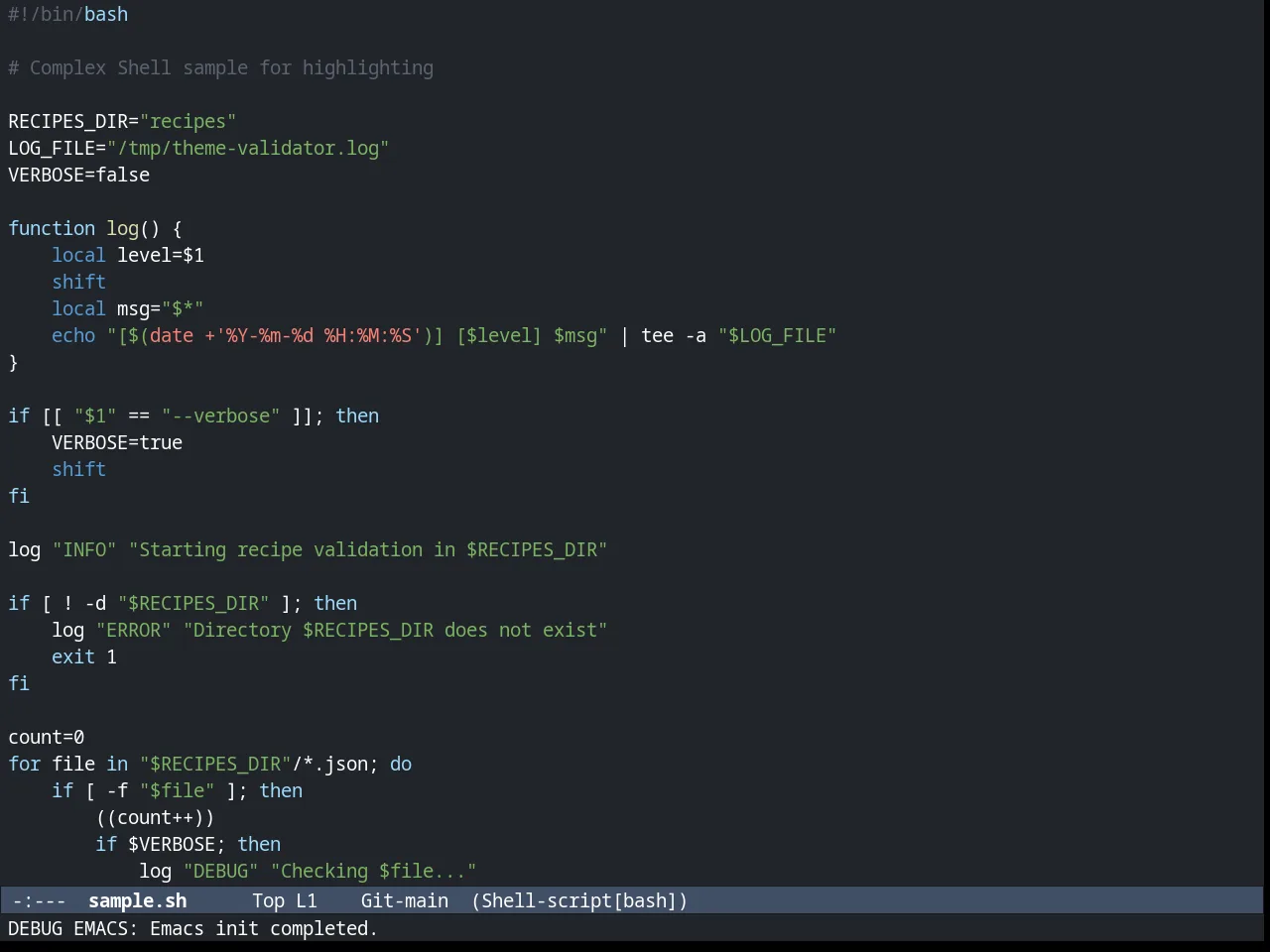
Task: Click the 'function' keyword before log()
Action: tap(52, 228)
